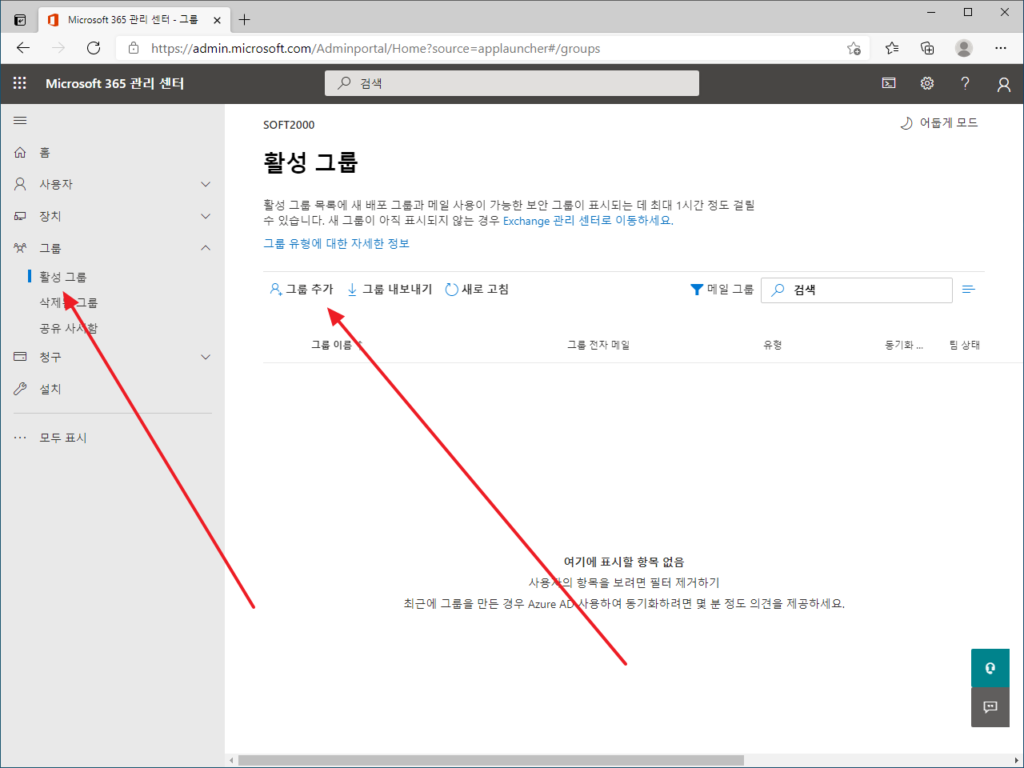Click inside the top 검색 search field
Image resolution: width=1024 pixels, height=768 pixels.
[511, 83]
